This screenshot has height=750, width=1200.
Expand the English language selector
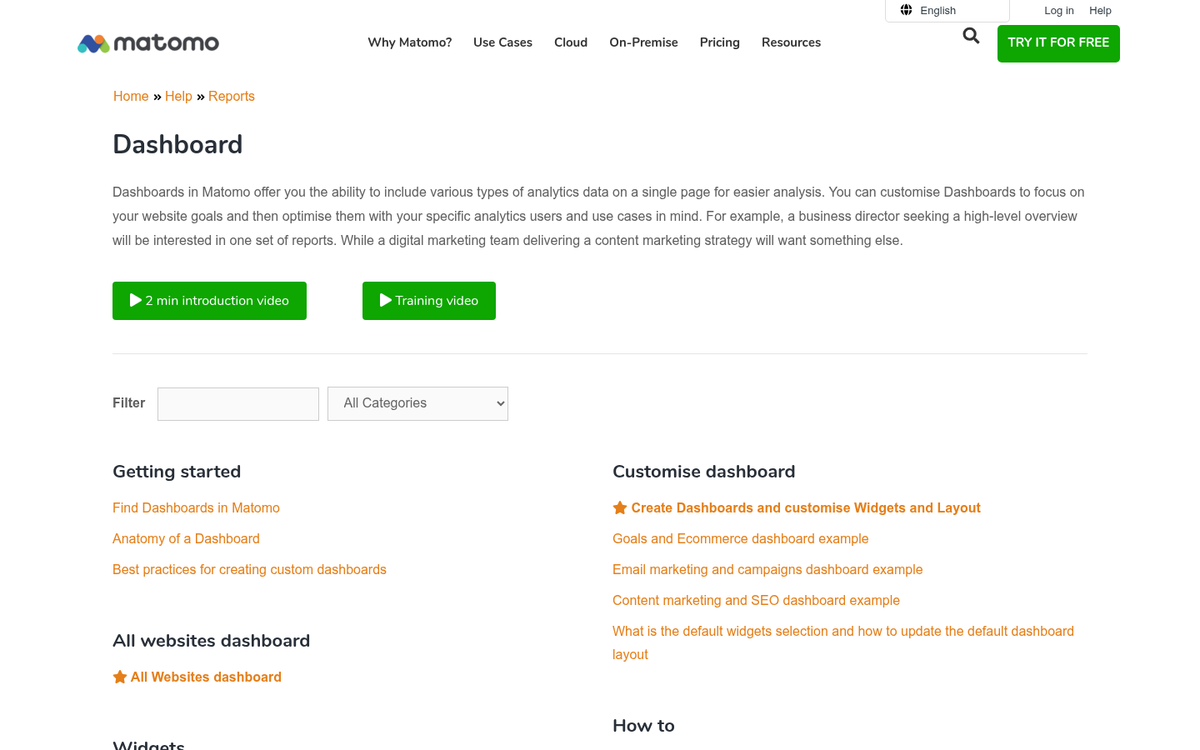936,10
